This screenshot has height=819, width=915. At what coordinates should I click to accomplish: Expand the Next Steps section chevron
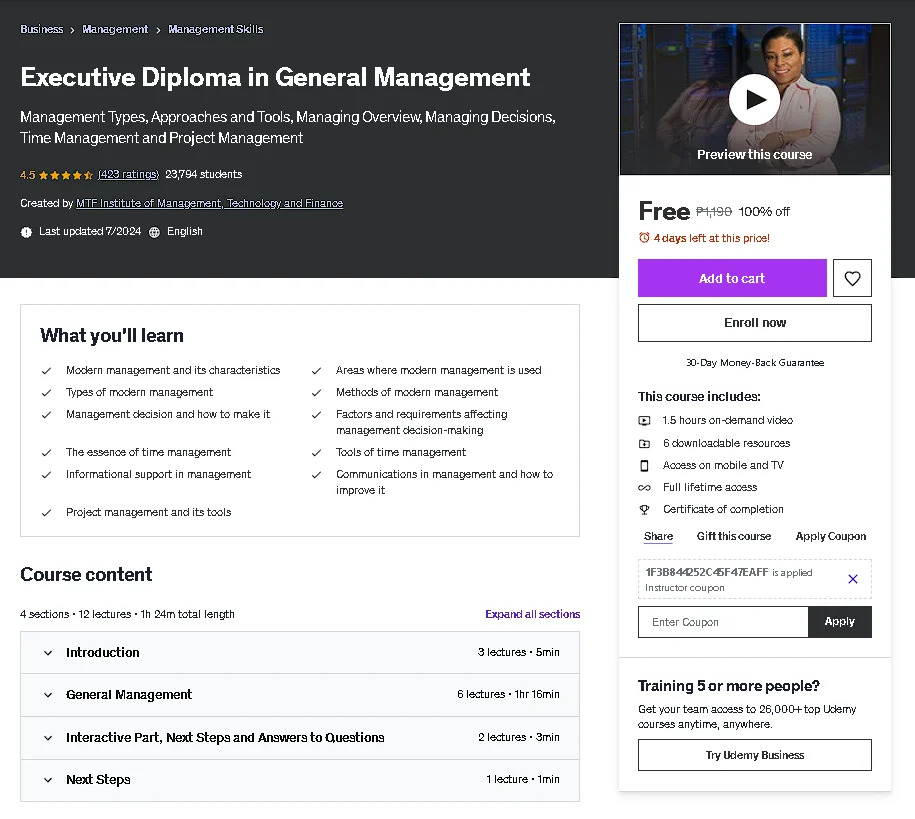click(x=48, y=780)
